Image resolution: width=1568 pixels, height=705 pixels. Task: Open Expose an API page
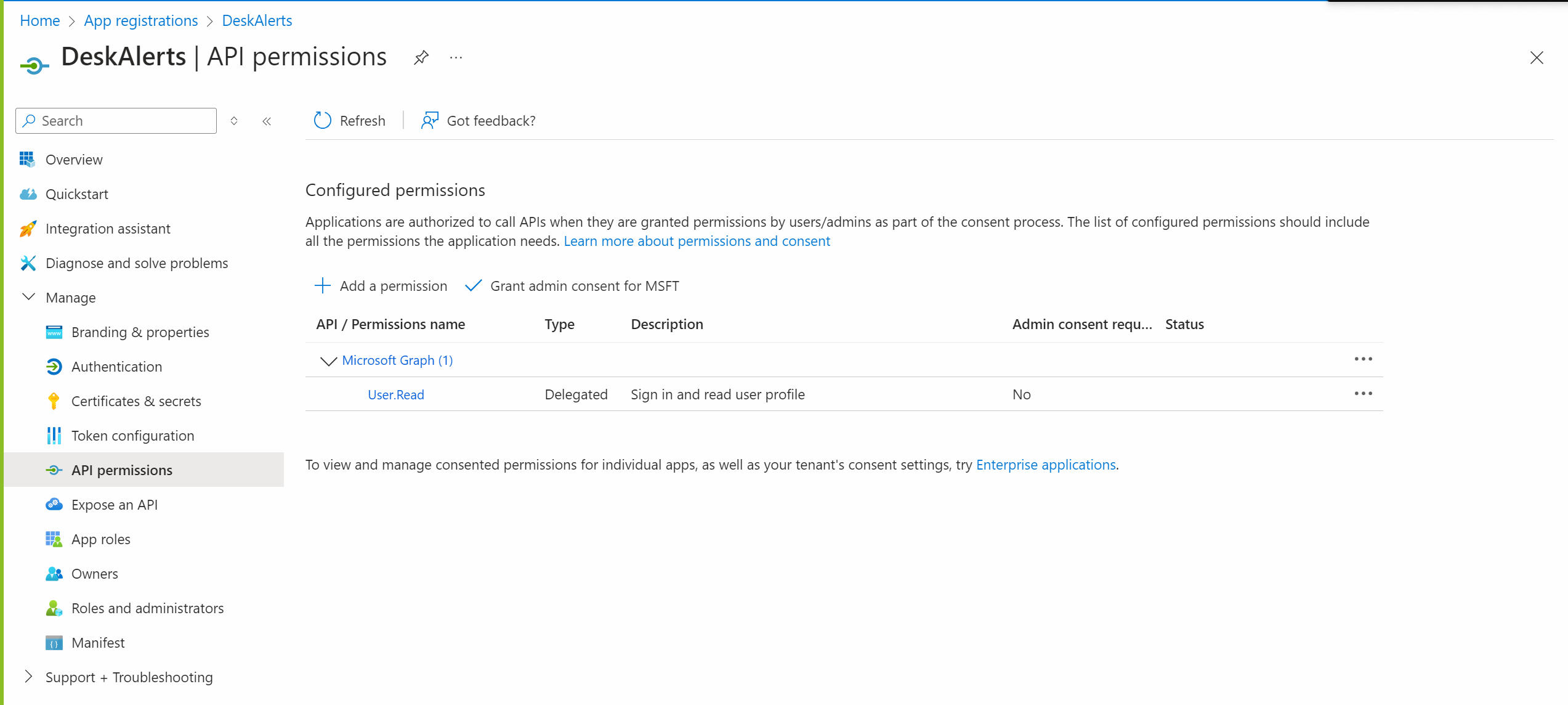pyautogui.click(x=115, y=505)
